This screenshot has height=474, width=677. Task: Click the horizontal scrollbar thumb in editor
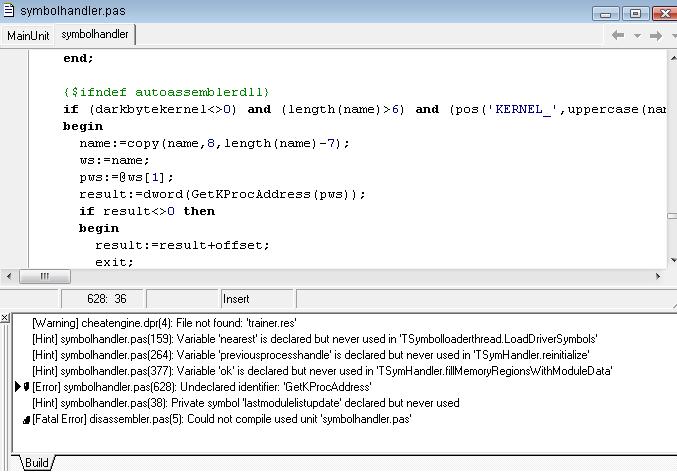pos(43,276)
